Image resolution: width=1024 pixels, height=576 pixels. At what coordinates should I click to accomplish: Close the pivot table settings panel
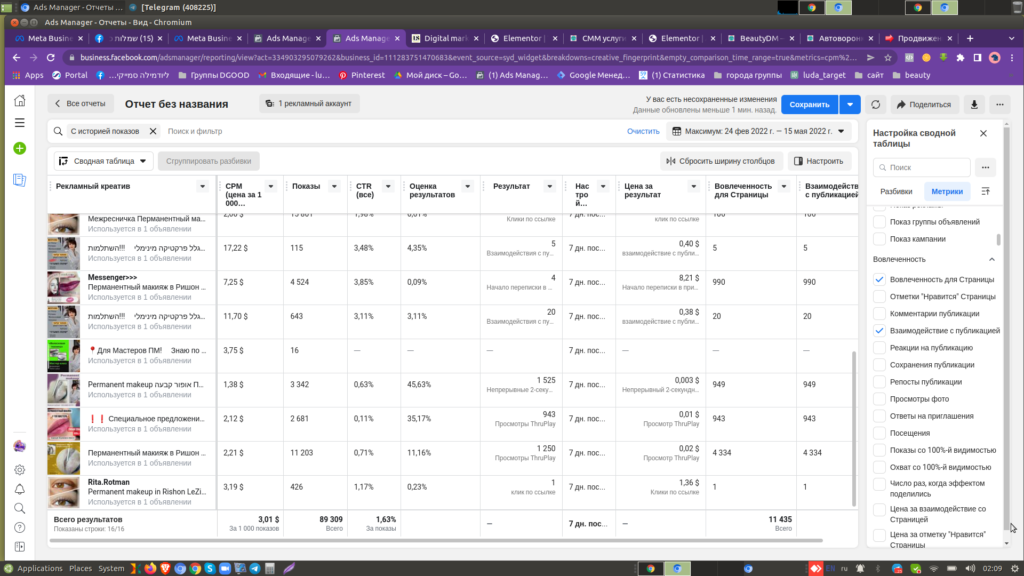[983, 133]
